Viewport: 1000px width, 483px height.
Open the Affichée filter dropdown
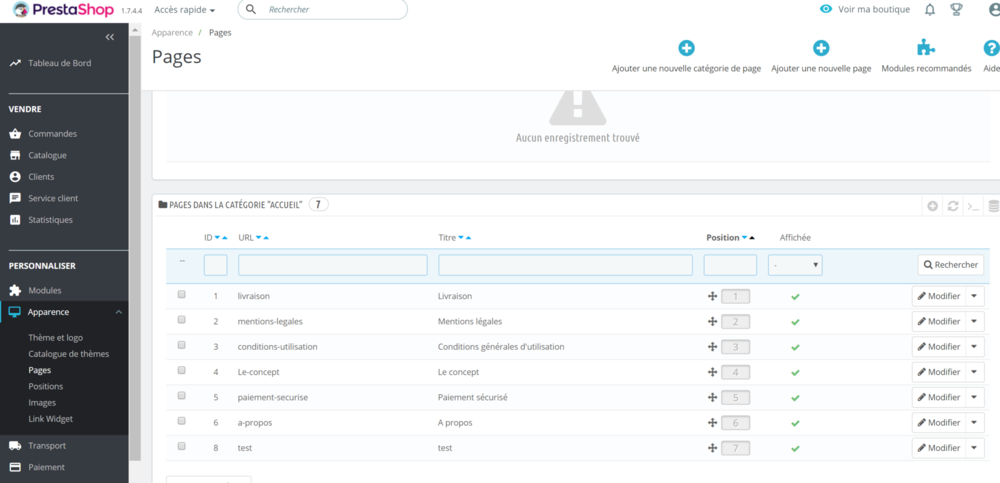click(795, 265)
